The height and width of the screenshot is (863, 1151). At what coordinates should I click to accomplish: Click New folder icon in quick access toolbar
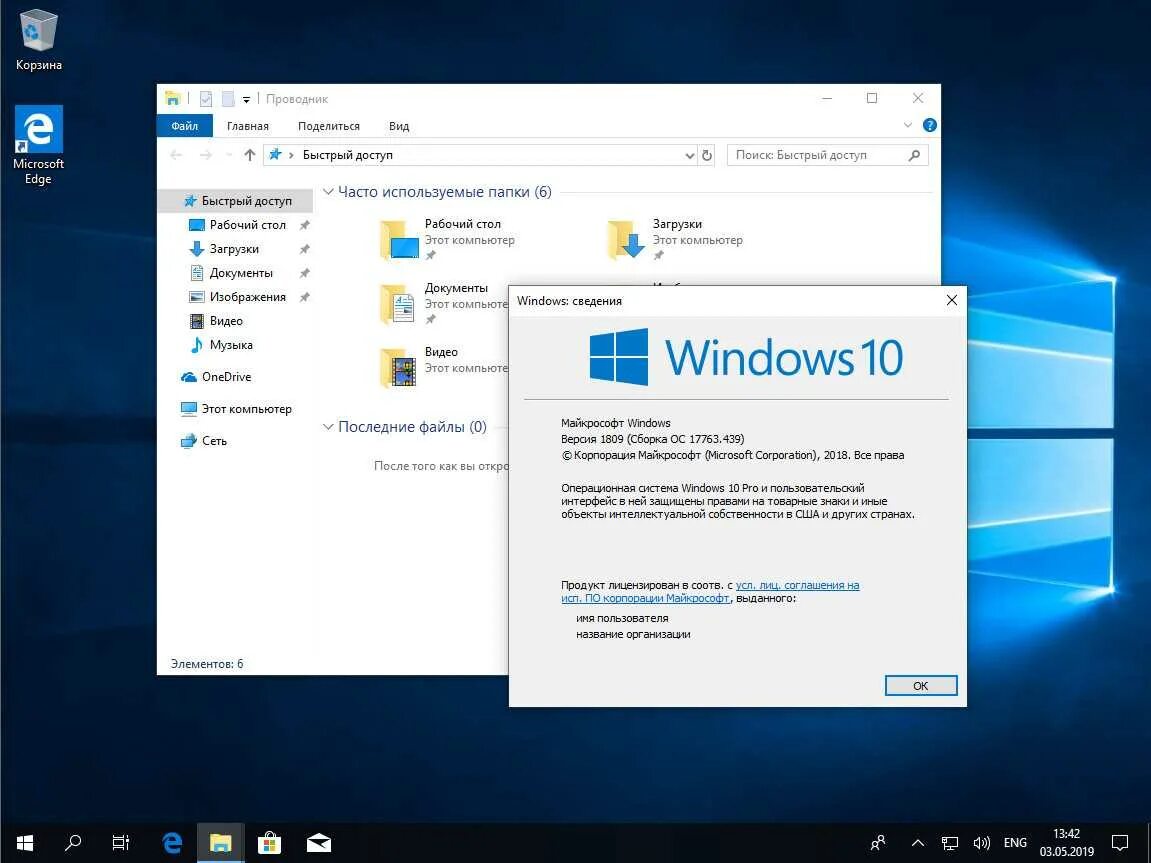click(x=228, y=98)
